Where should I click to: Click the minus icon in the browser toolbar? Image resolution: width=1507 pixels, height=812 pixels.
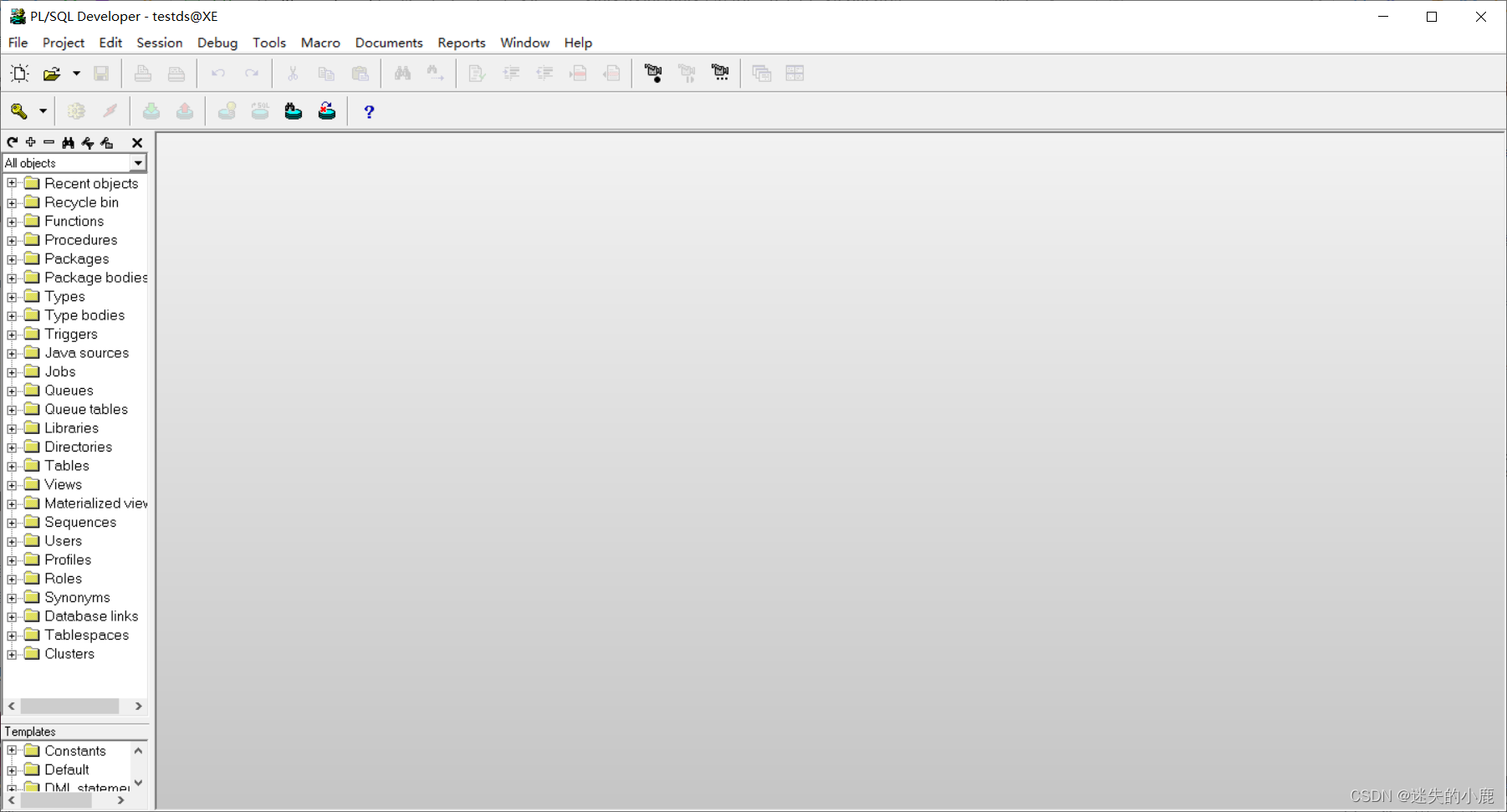(x=49, y=143)
